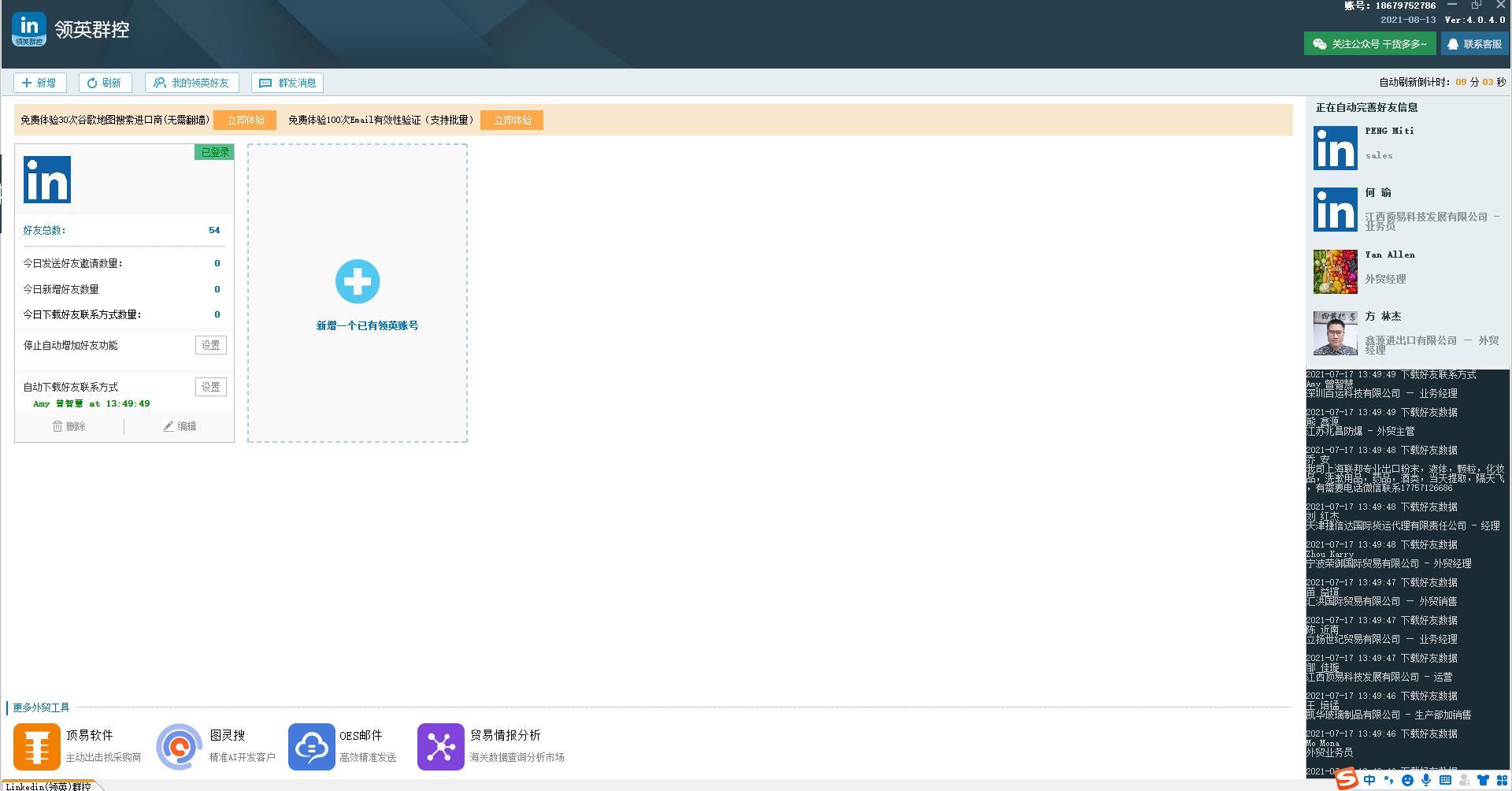The image size is (1512, 791).
Task: Click the 自动刷新倒计时 countdown timer
Action: (1443, 82)
